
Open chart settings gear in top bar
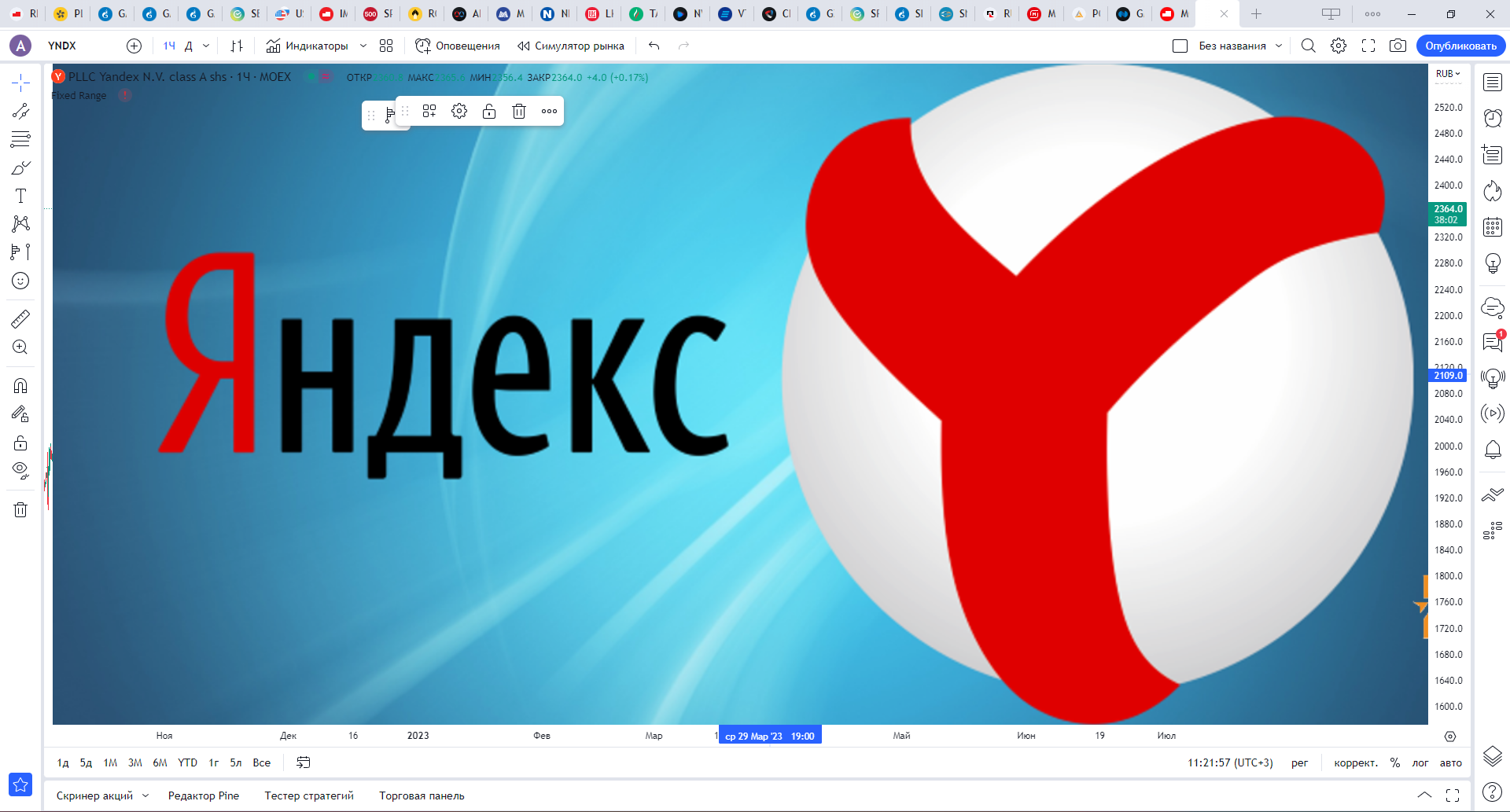(1339, 46)
